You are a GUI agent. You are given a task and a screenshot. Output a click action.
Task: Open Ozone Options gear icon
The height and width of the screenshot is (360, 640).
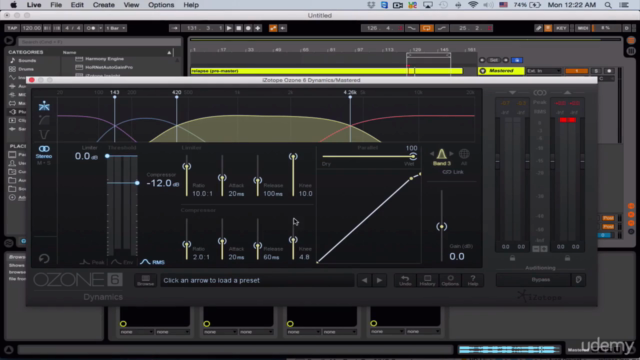(x=450, y=280)
